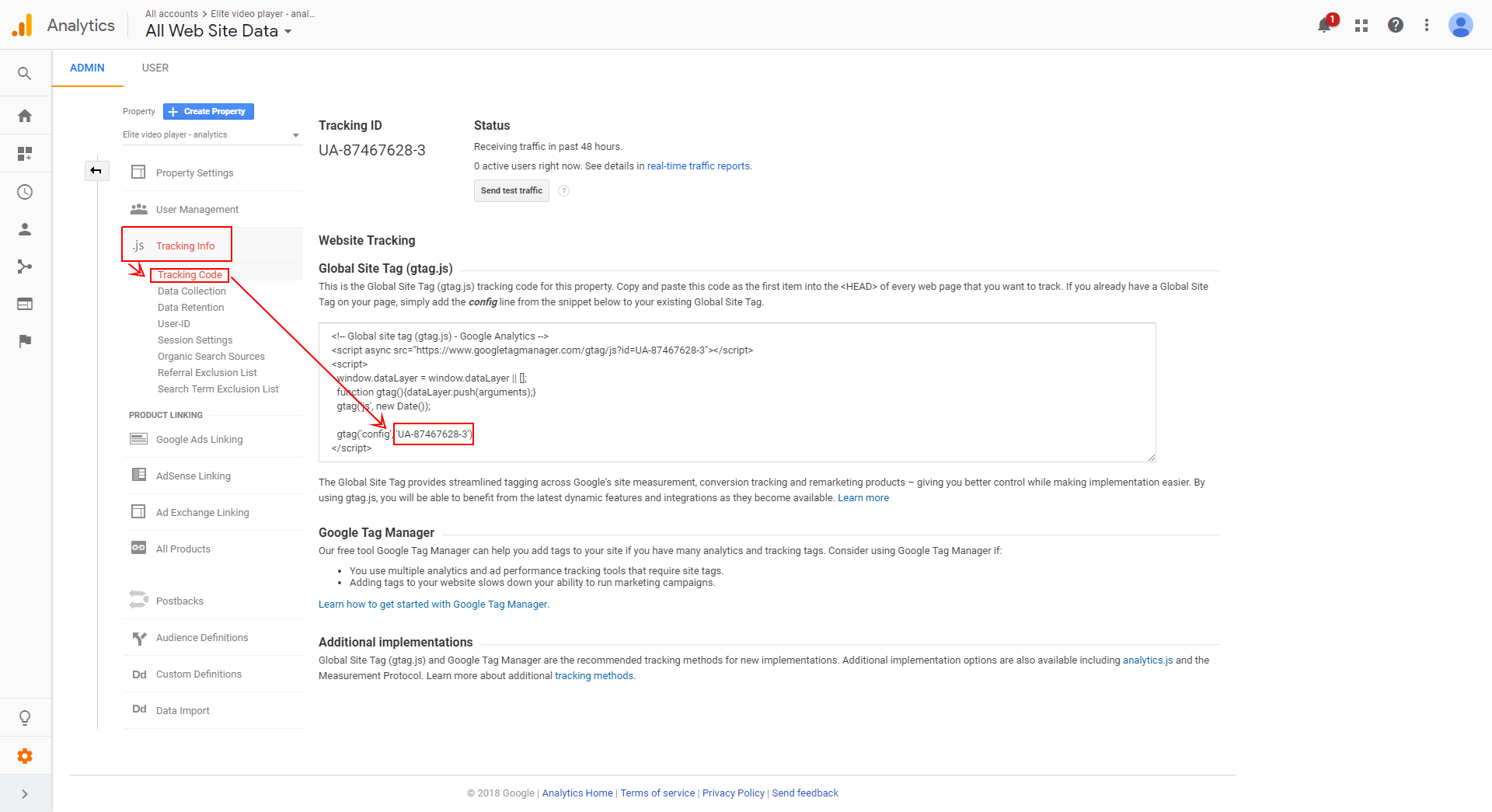Select Referral Exclusion List item
Image resolution: width=1492 pixels, height=812 pixels.
tap(207, 373)
